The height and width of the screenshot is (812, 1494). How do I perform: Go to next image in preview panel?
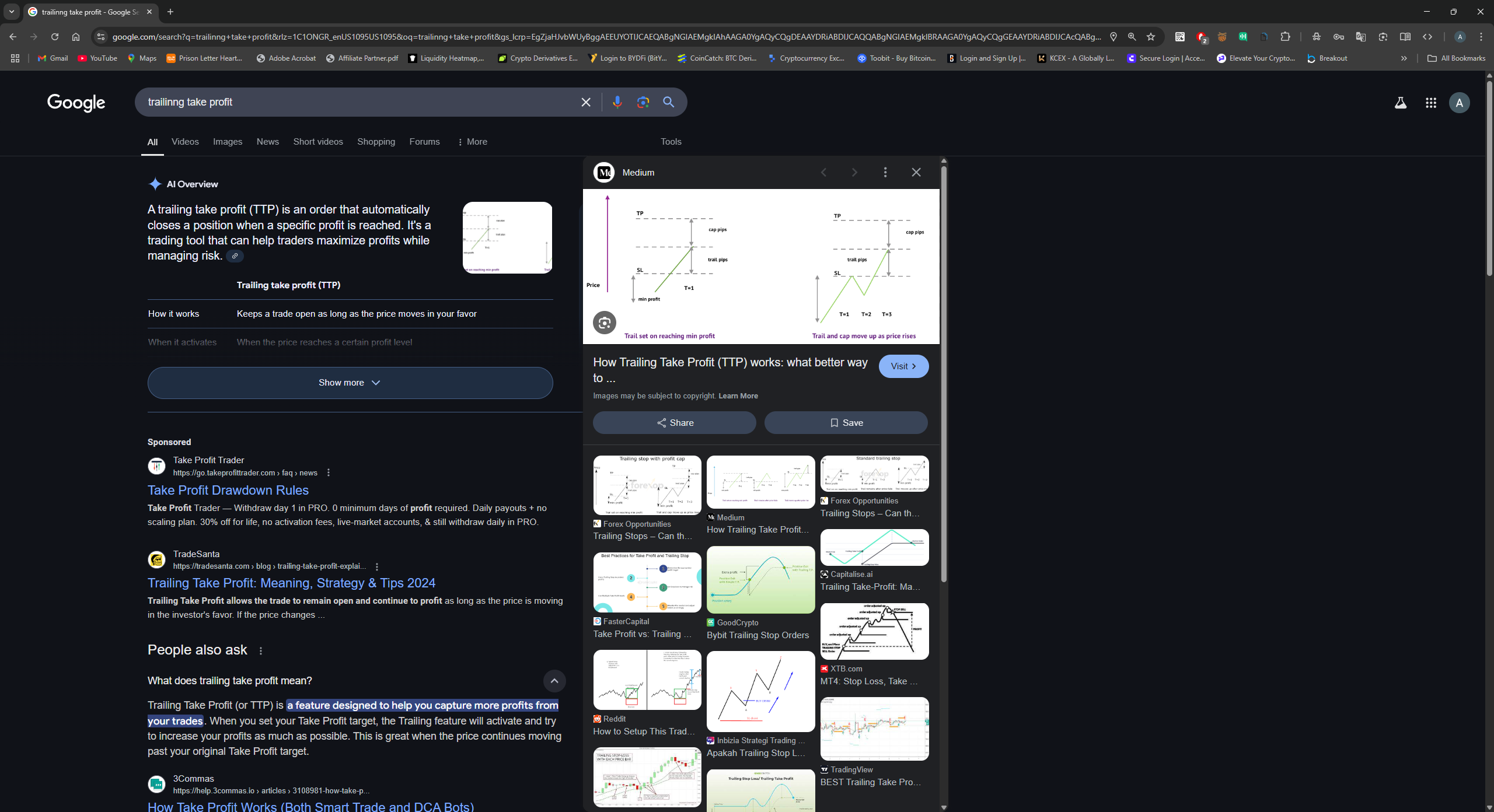(854, 172)
